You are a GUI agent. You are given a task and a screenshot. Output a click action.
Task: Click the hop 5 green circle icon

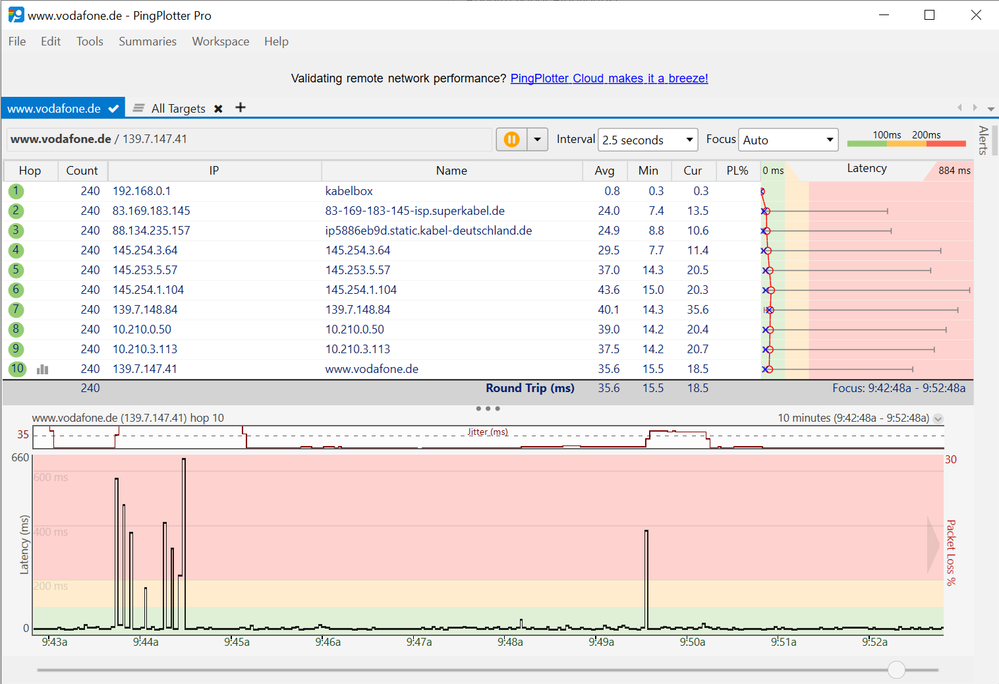click(16, 270)
